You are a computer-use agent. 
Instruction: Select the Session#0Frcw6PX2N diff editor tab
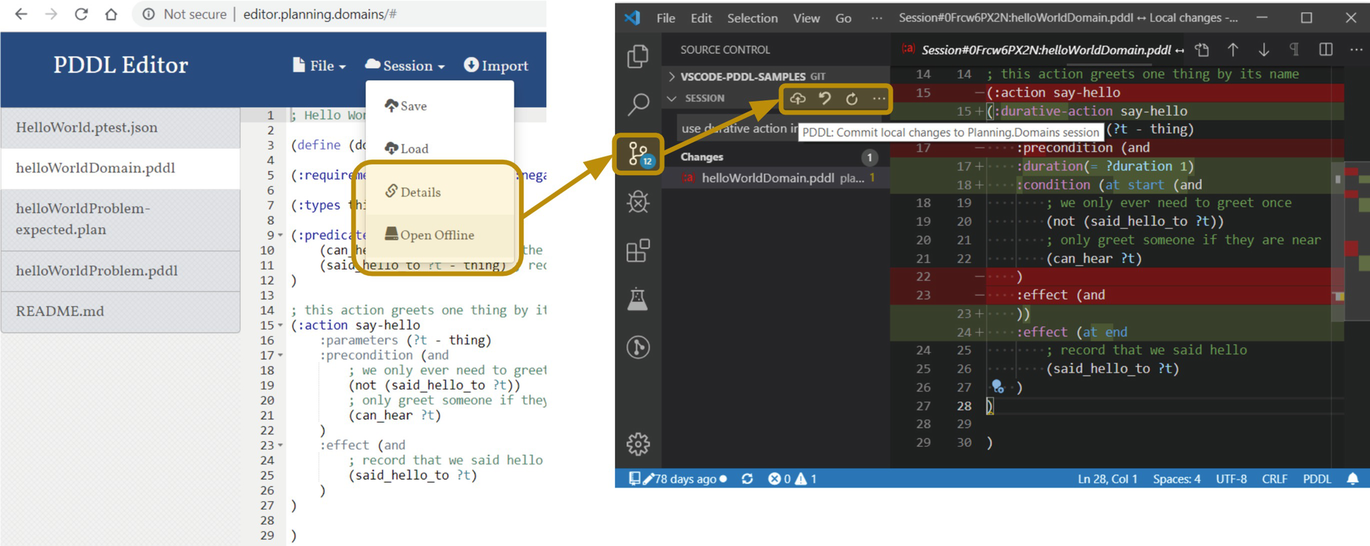tap(1040, 50)
